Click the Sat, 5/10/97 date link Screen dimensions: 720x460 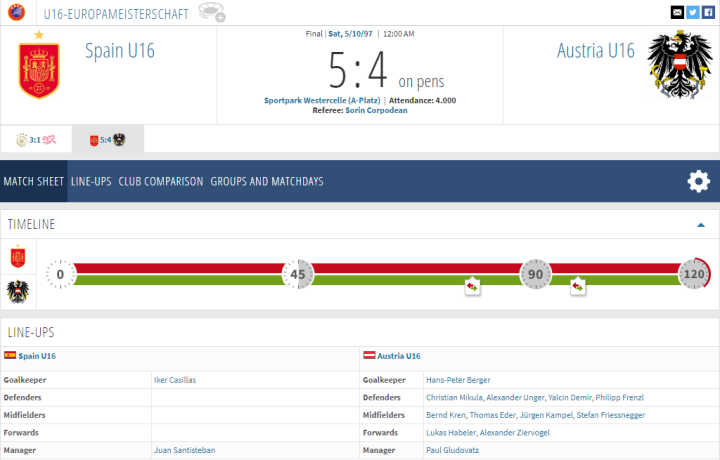coord(351,33)
